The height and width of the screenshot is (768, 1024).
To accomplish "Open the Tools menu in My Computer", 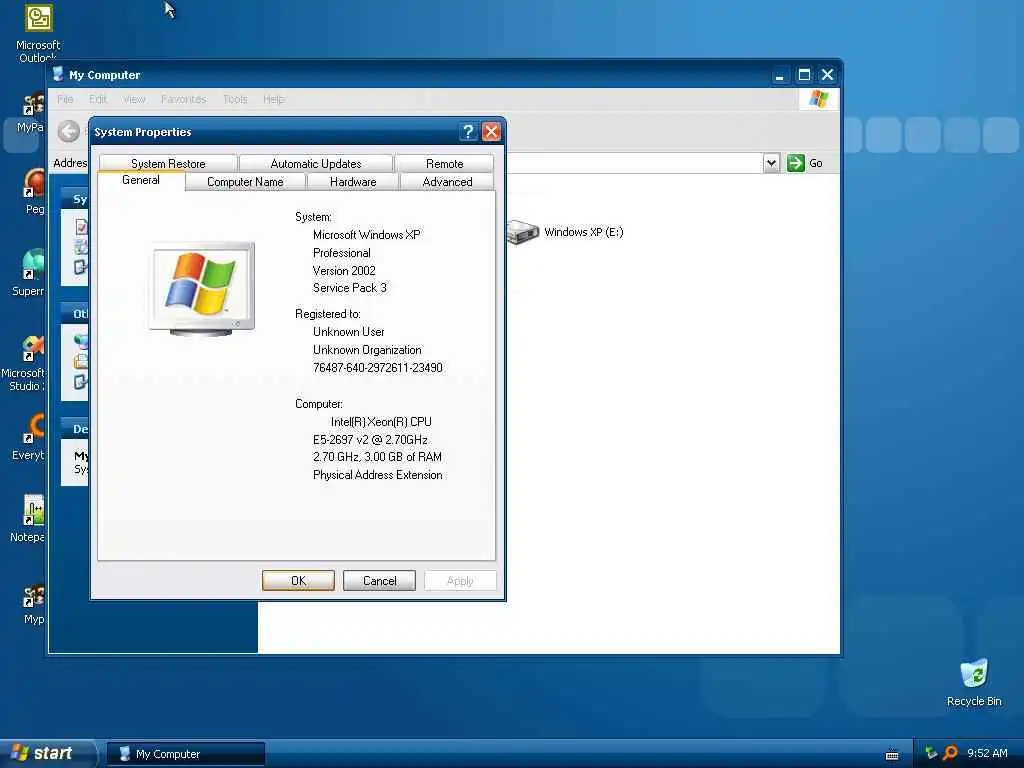I will [x=235, y=99].
